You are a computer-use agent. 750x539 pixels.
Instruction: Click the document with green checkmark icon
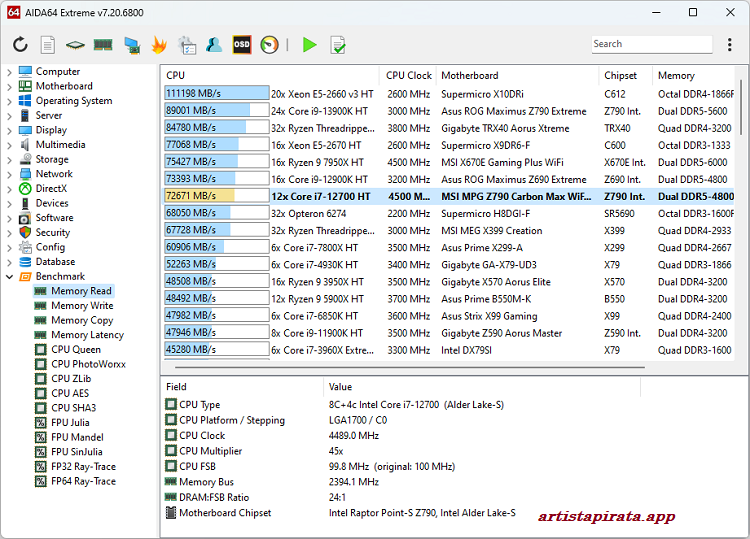tap(338, 44)
